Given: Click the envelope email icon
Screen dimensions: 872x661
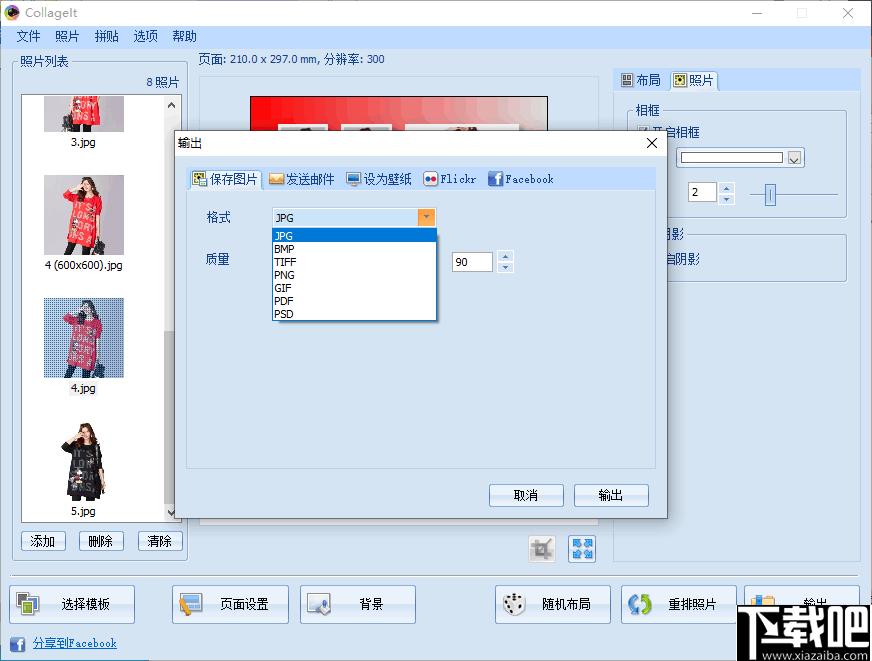Looking at the screenshot, I should point(276,179).
